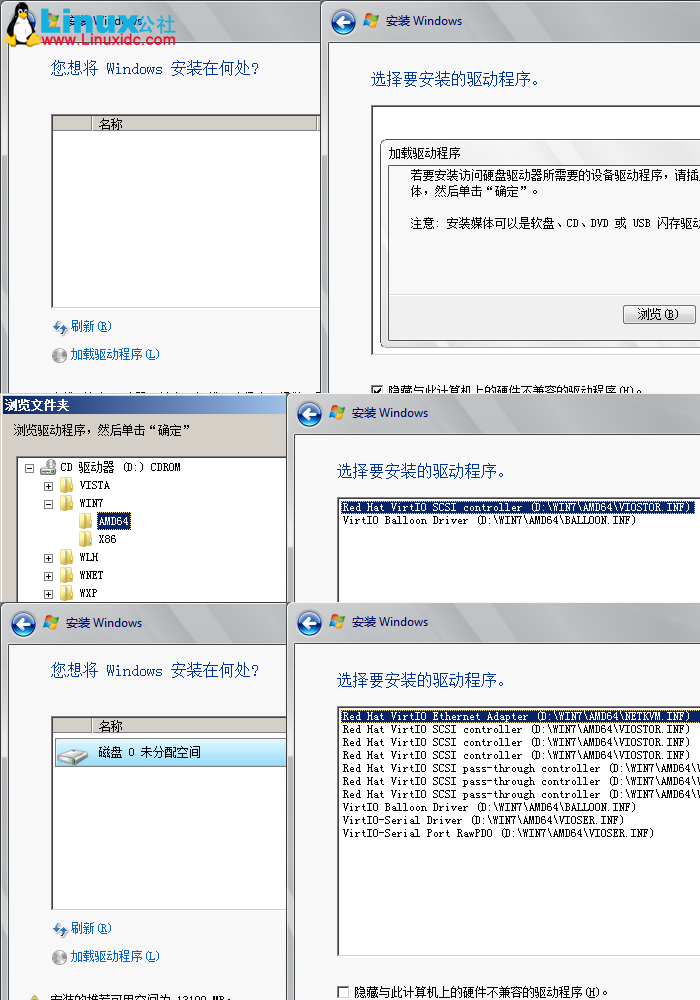Click the CD drive (D:) CDROM icon
700x1000 pixels.
48,467
